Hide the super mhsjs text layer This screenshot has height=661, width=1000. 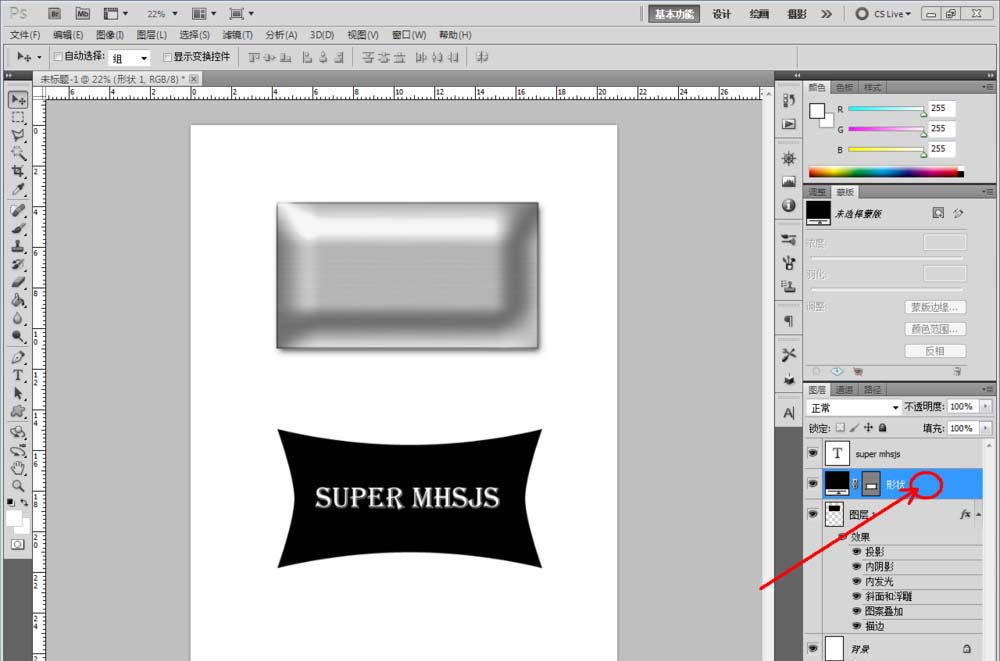point(812,454)
